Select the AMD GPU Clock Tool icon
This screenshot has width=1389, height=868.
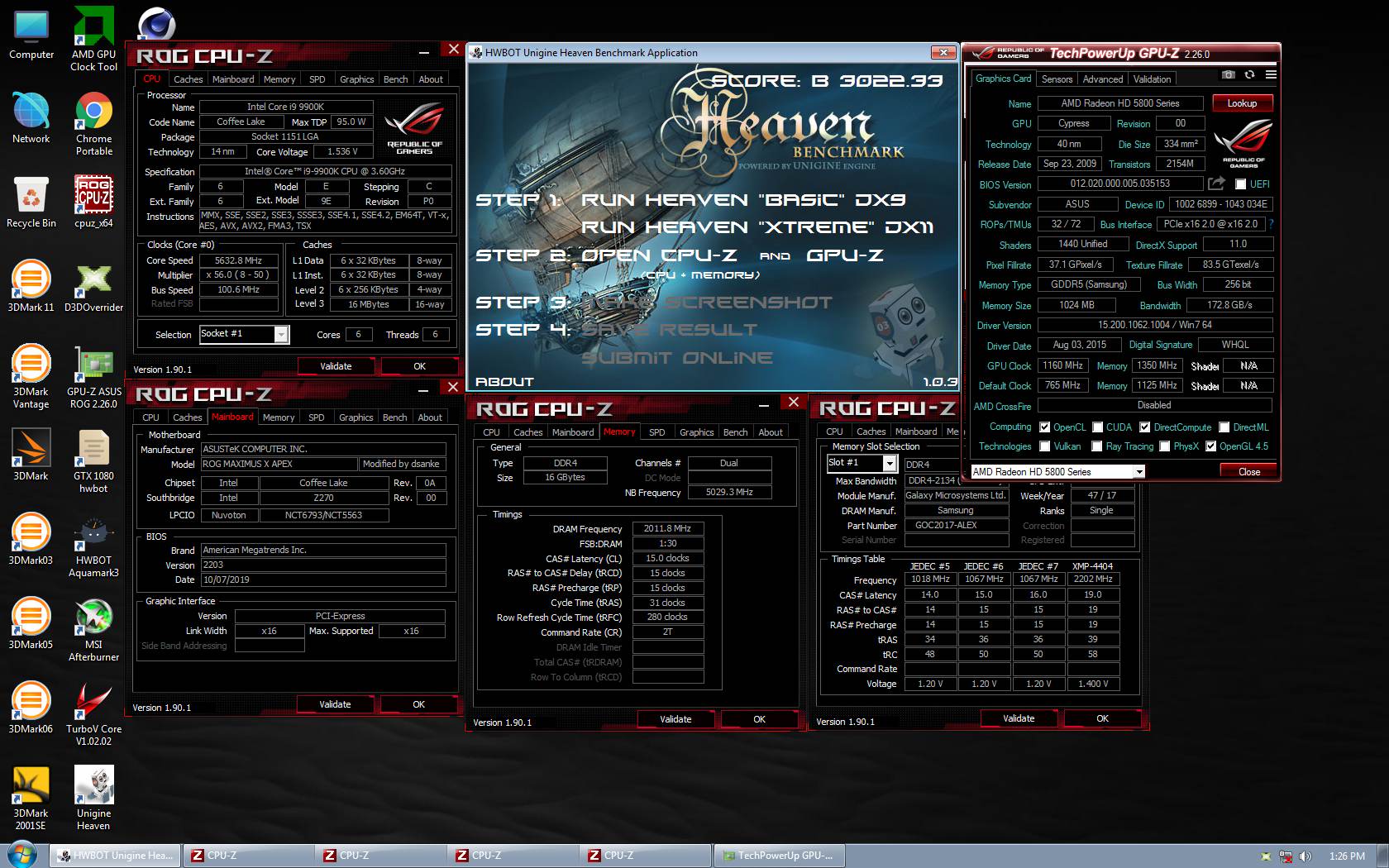coord(93,39)
